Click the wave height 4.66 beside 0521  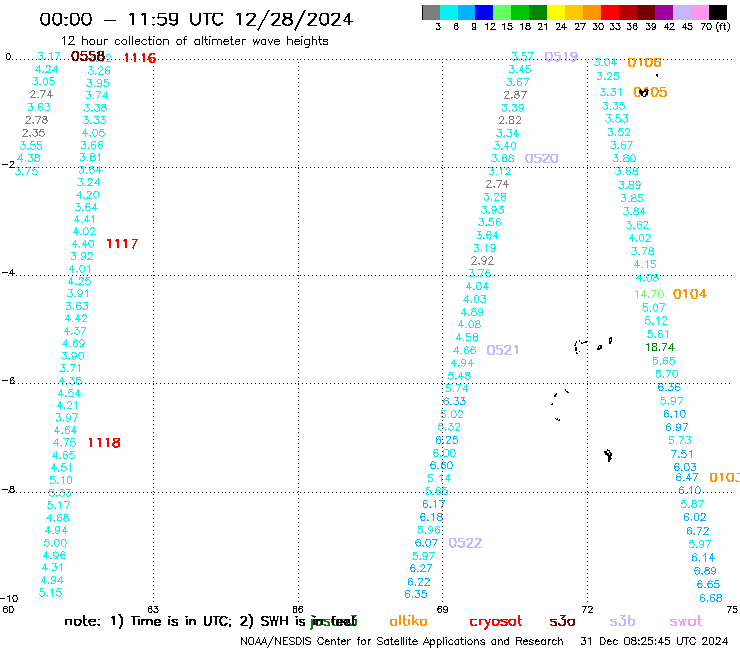click(464, 350)
